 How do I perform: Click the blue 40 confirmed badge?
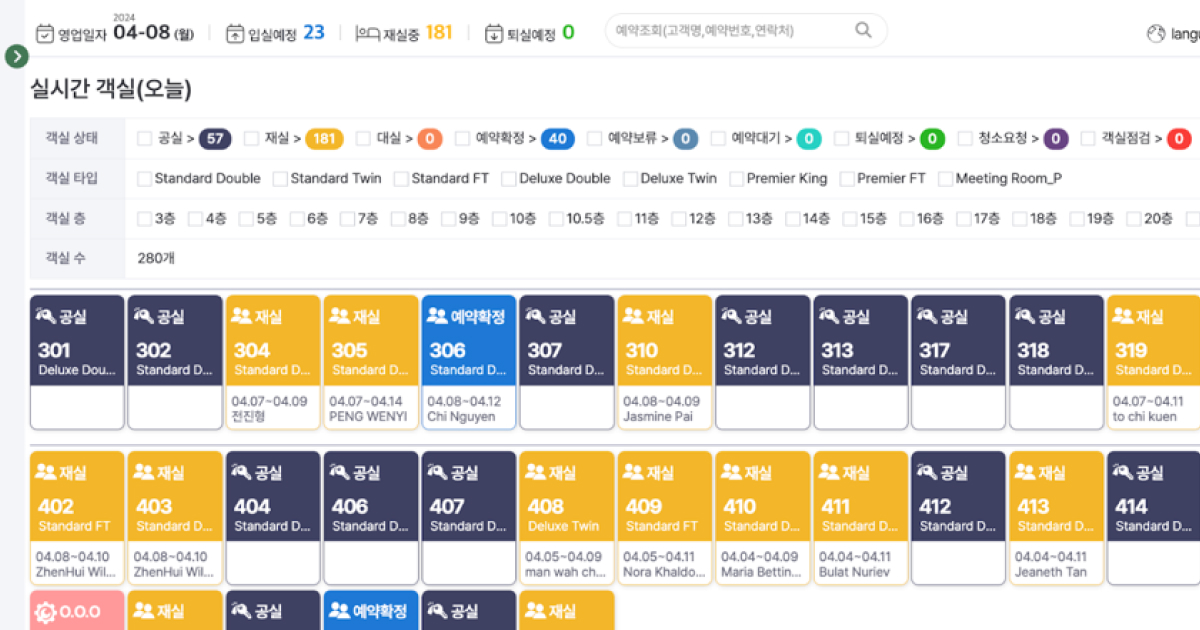(x=558, y=139)
